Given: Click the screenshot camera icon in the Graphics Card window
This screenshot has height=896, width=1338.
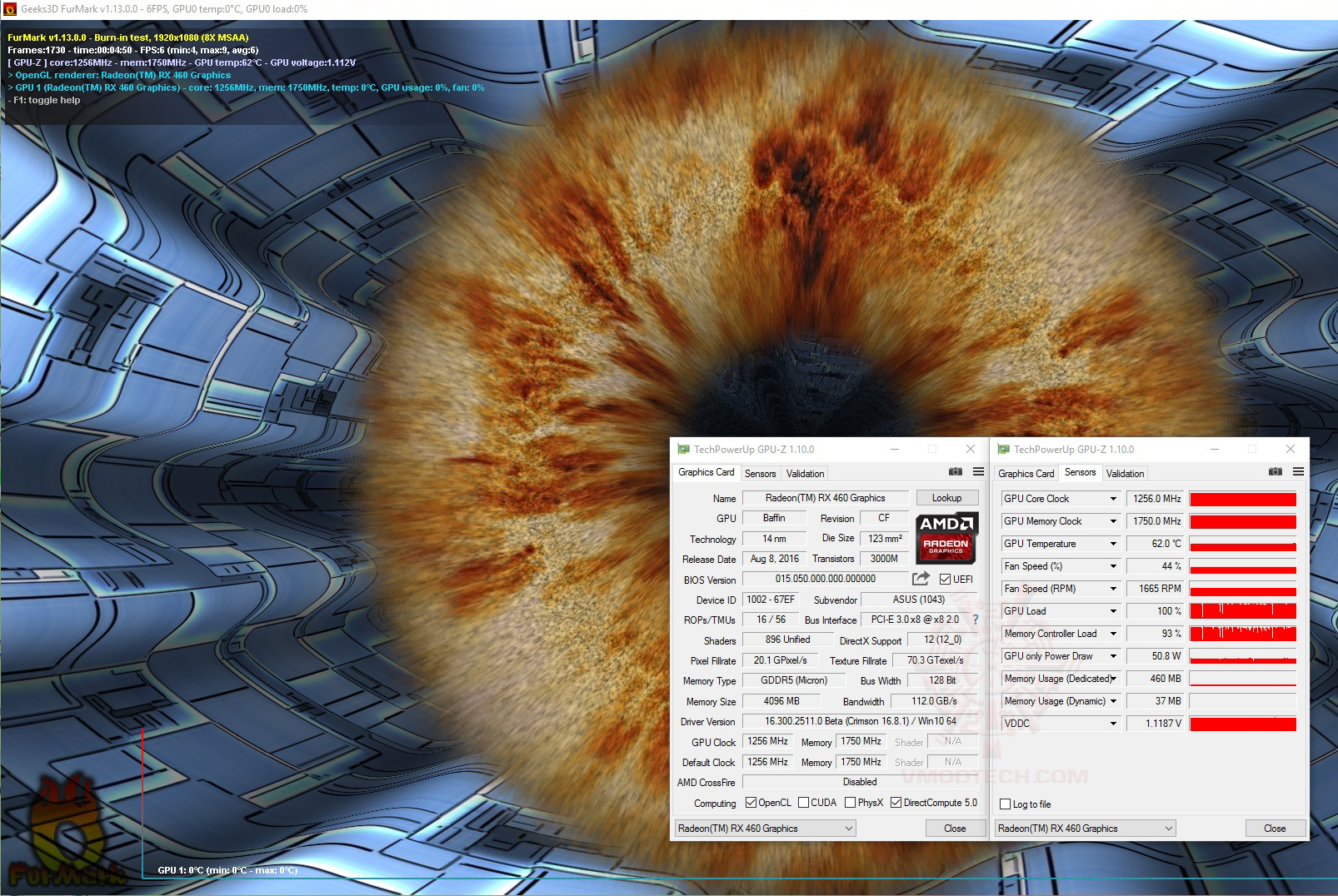Looking at the screenshot, I should 956,472.
